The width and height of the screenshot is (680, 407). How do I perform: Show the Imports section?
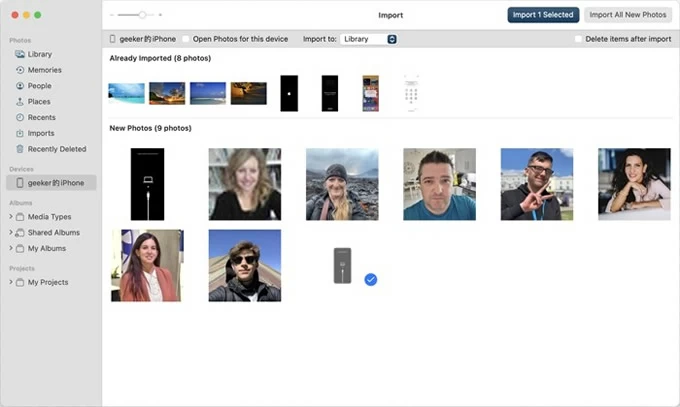pyautogui.click(x=41, y=133)
